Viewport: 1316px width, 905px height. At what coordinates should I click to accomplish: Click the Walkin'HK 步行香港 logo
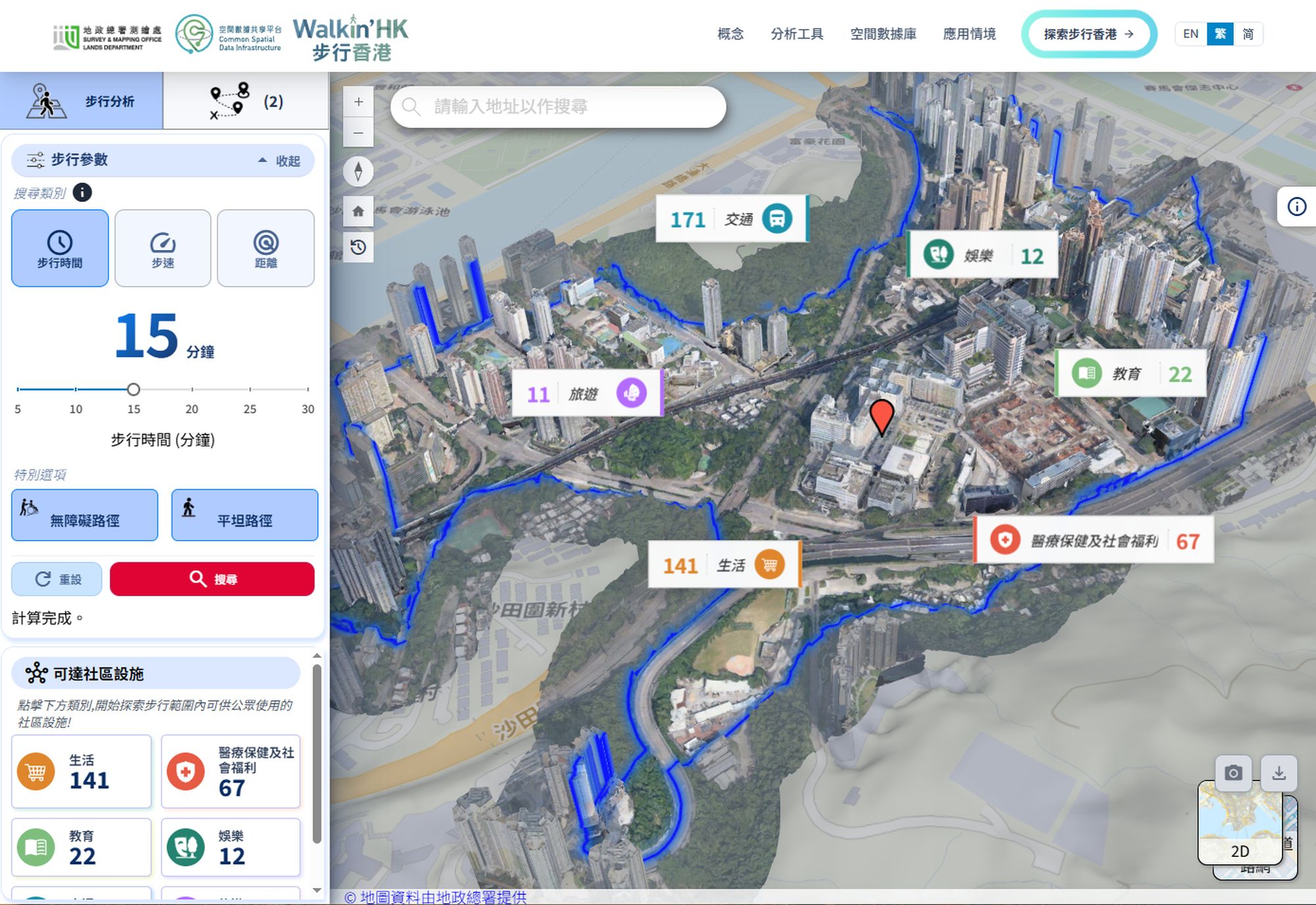click(x=351, y=37)
